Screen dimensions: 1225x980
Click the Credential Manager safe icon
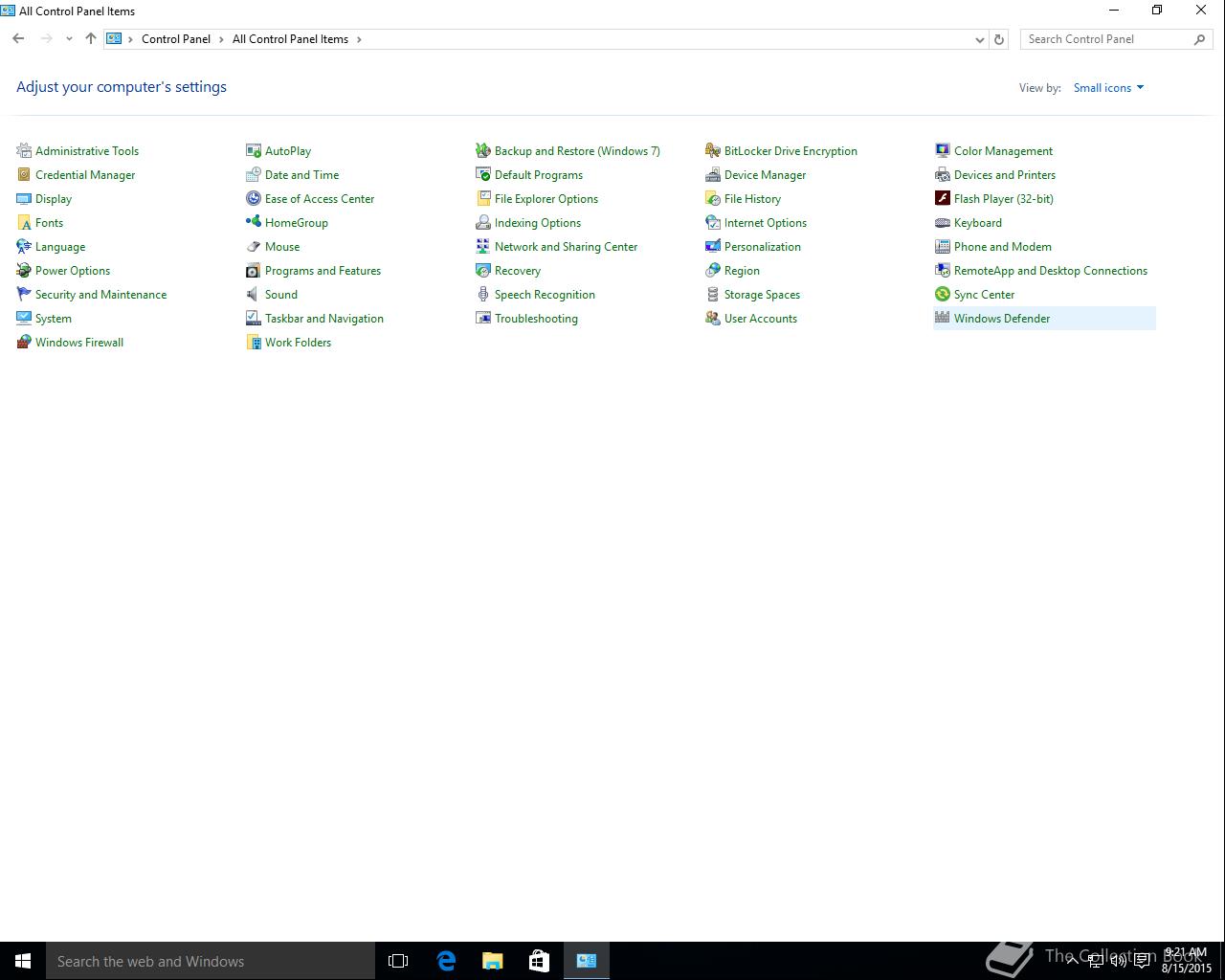click(x=24, y=174)
